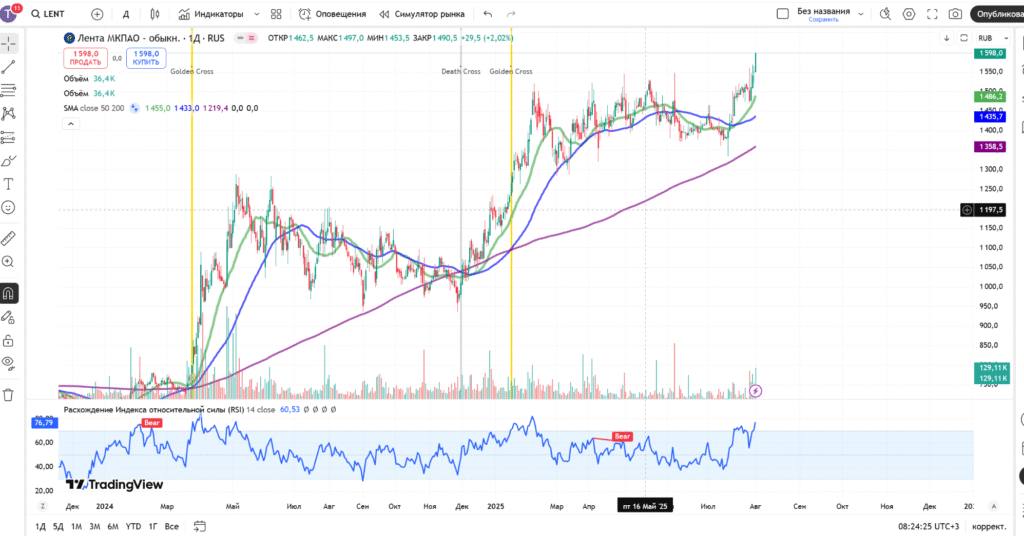Screen dimensions: 1024x536
Task: Select the crosshair cursor tool
Action: click(x=8, y=43)
